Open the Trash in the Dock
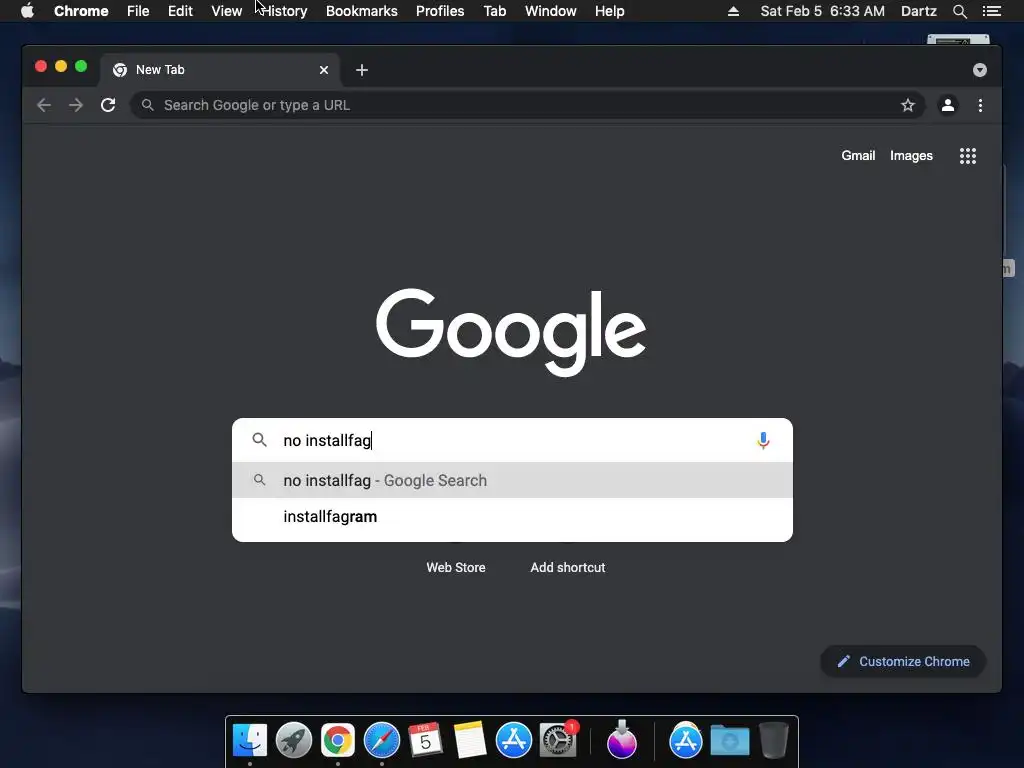The height and width of the screenshot is (768, 1024). (x=773, y=741)
